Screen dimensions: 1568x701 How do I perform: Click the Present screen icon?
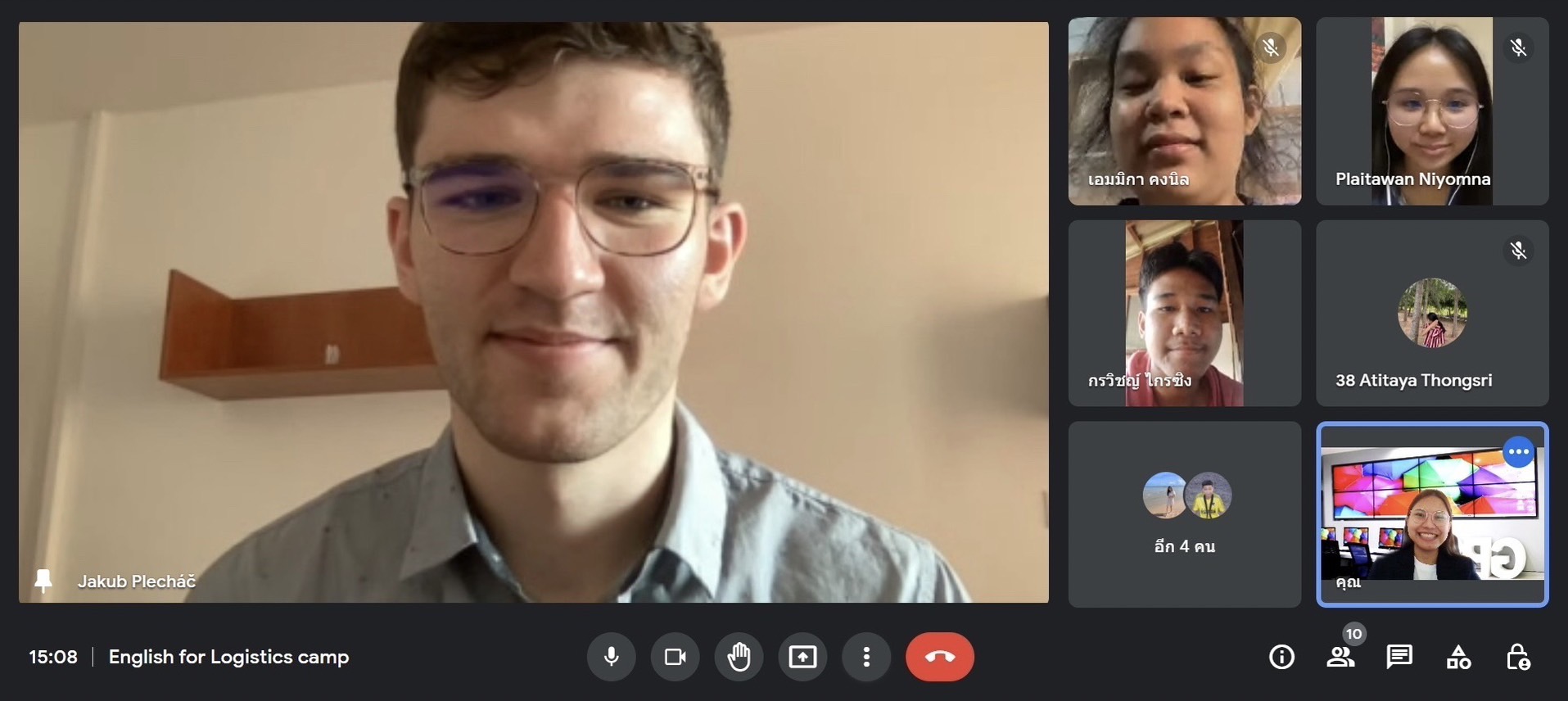[x=802, y=657]
